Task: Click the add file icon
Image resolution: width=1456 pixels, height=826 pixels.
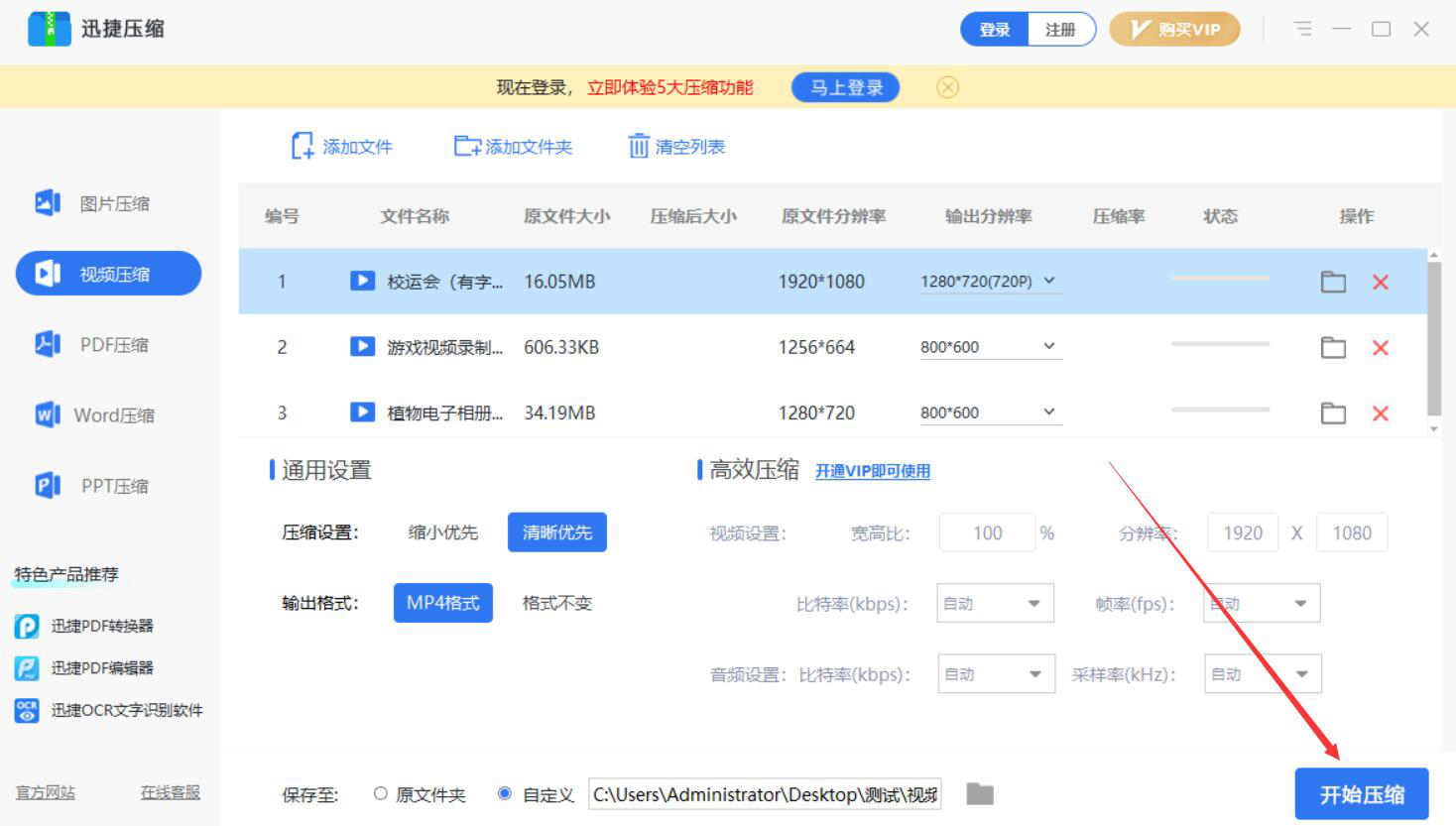Action: click(x=303, y=147)
